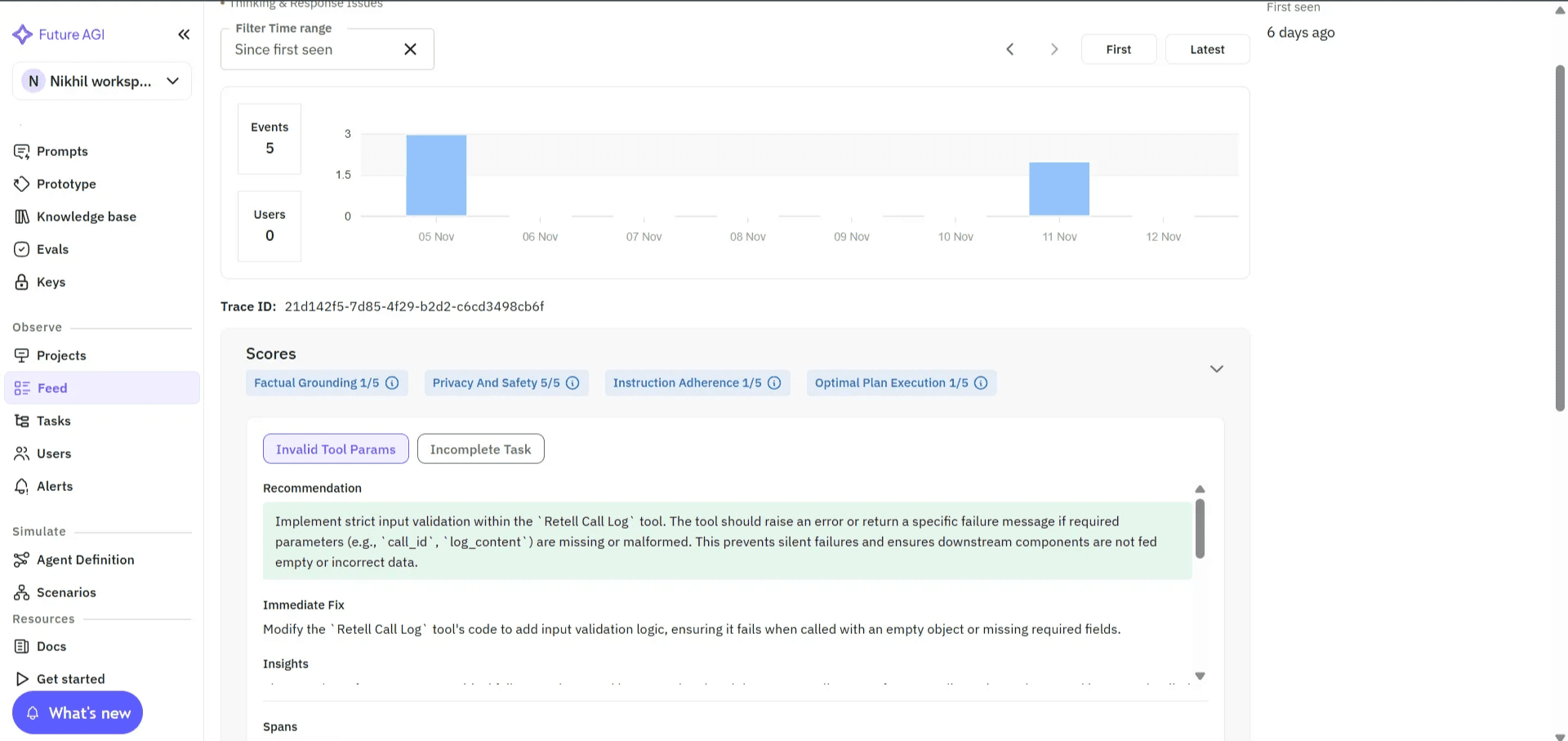This screenshot has height=741, width=1568.
Task: Click the Alerts sidebar label
Action: click(55, 486)
